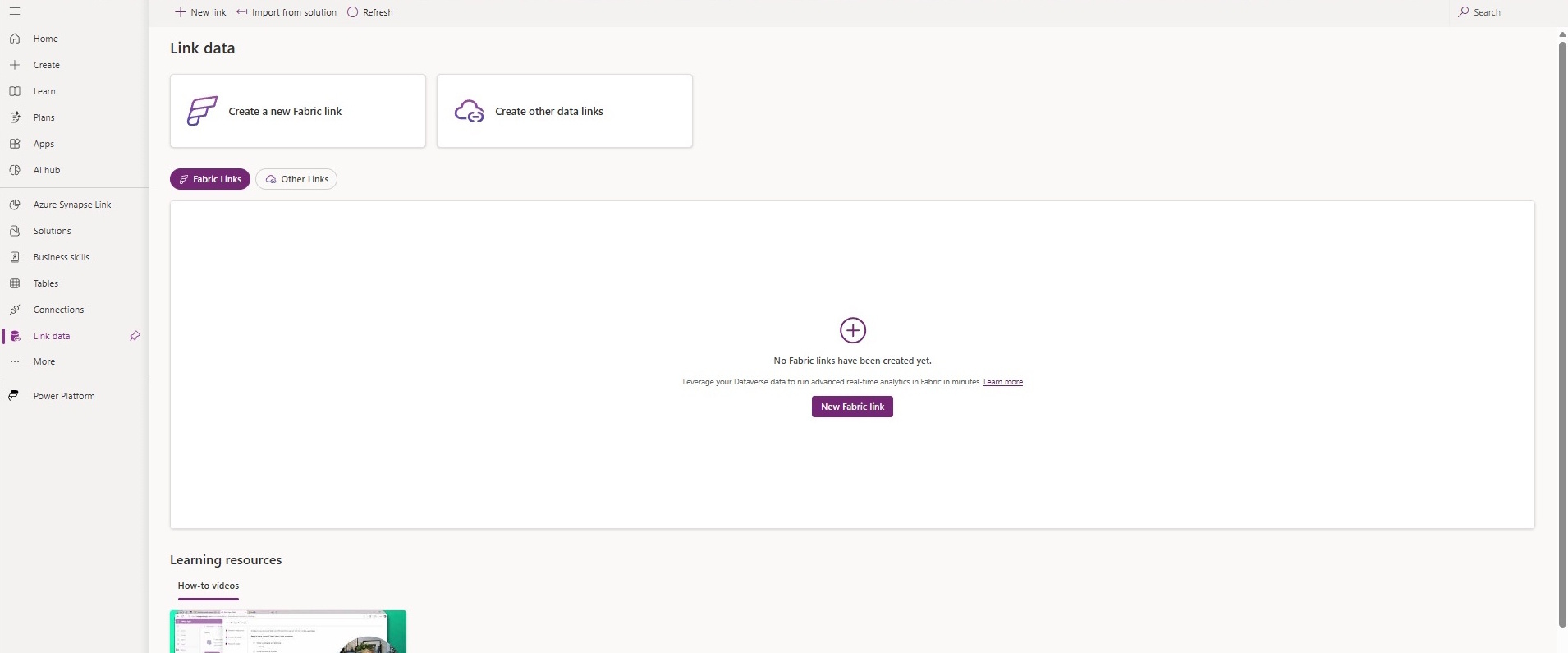The width and height of the screenshot is (1568, 653).
Task: Select the How-to videos tab
Action: tap(209, 586)
